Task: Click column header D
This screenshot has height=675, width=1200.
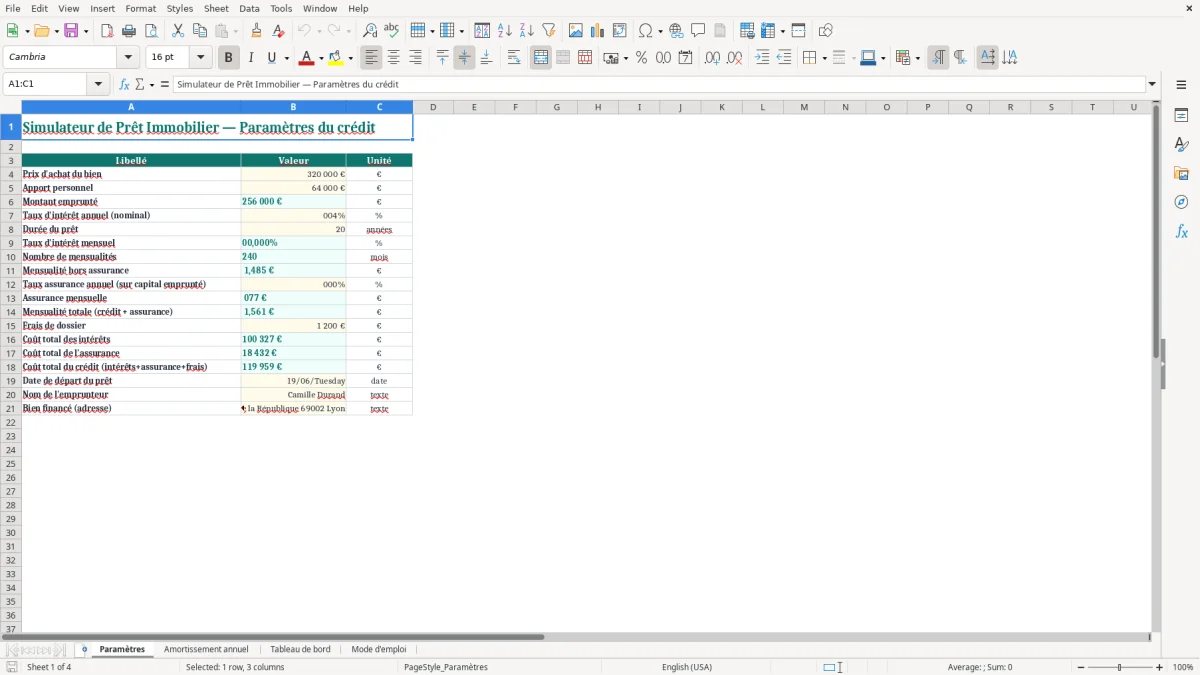Action: tap(433, 107)
